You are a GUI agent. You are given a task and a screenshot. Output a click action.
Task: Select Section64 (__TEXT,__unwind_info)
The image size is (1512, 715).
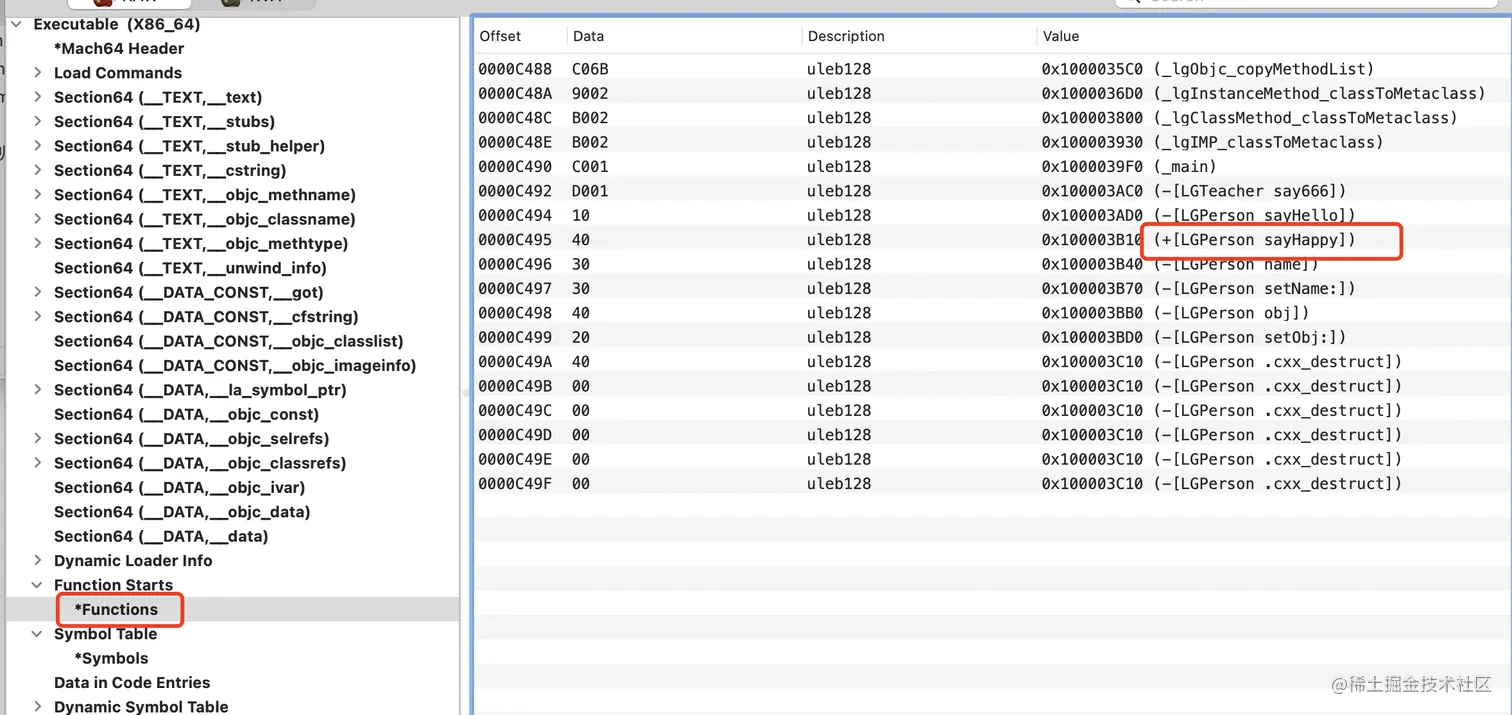pyautogui.click(x=190, y=268)
